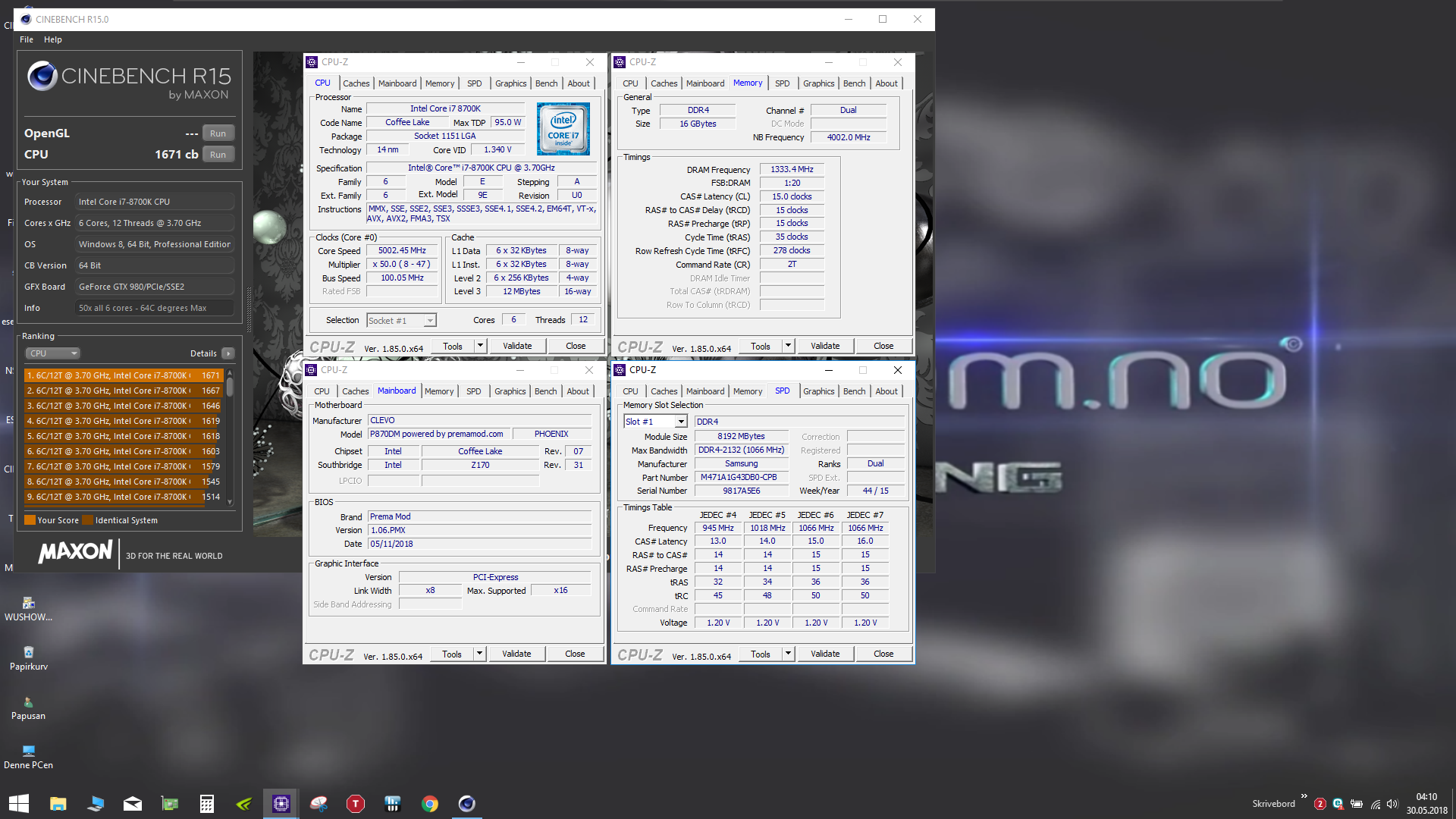Click the Your Score orange legend swatch

(30, 520)
